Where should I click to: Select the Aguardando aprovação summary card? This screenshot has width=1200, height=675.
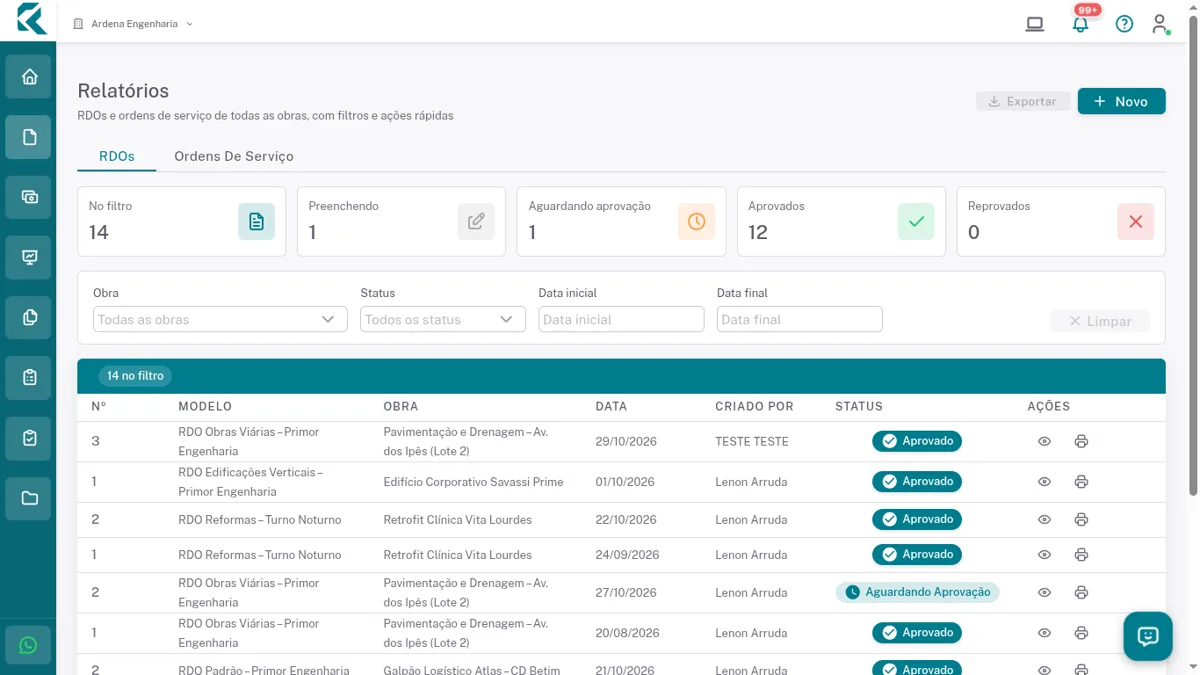pyautogui.click(x=621, y=221)
